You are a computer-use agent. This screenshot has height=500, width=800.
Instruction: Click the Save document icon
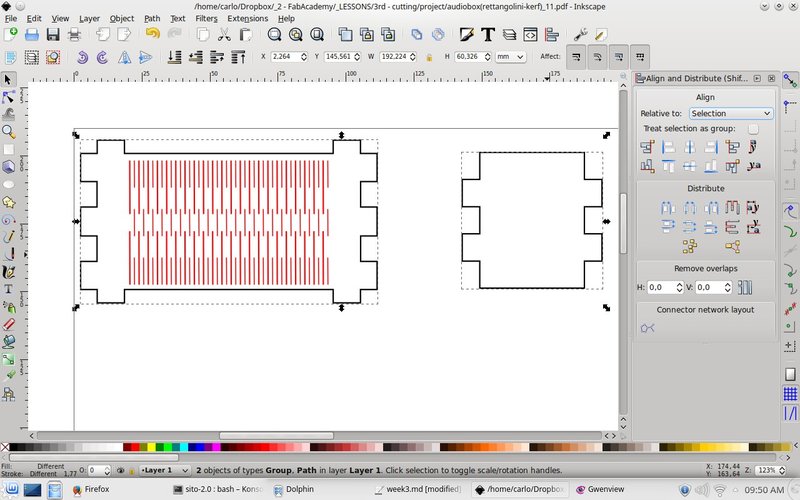(53, 34)
